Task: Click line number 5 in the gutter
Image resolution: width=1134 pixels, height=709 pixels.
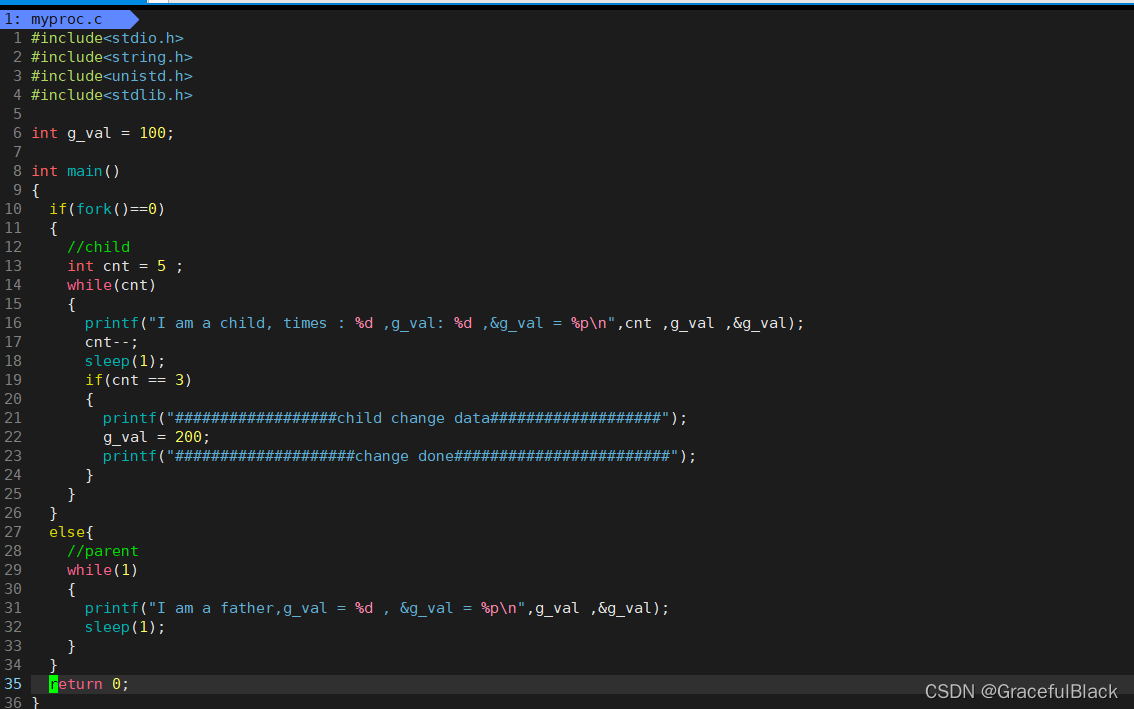Action: point(17,114)
